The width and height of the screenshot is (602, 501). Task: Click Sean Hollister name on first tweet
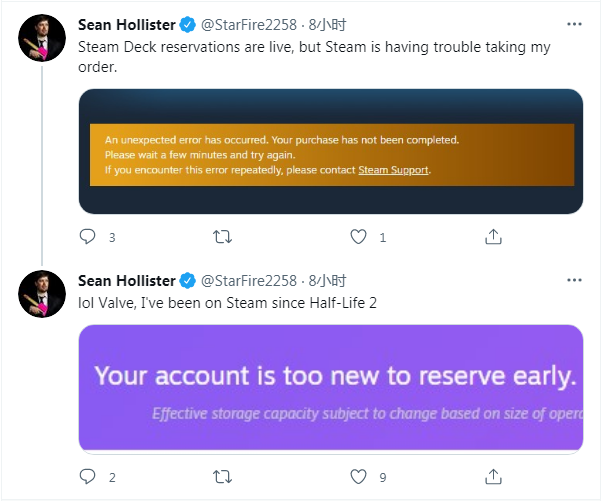point(126,24)
